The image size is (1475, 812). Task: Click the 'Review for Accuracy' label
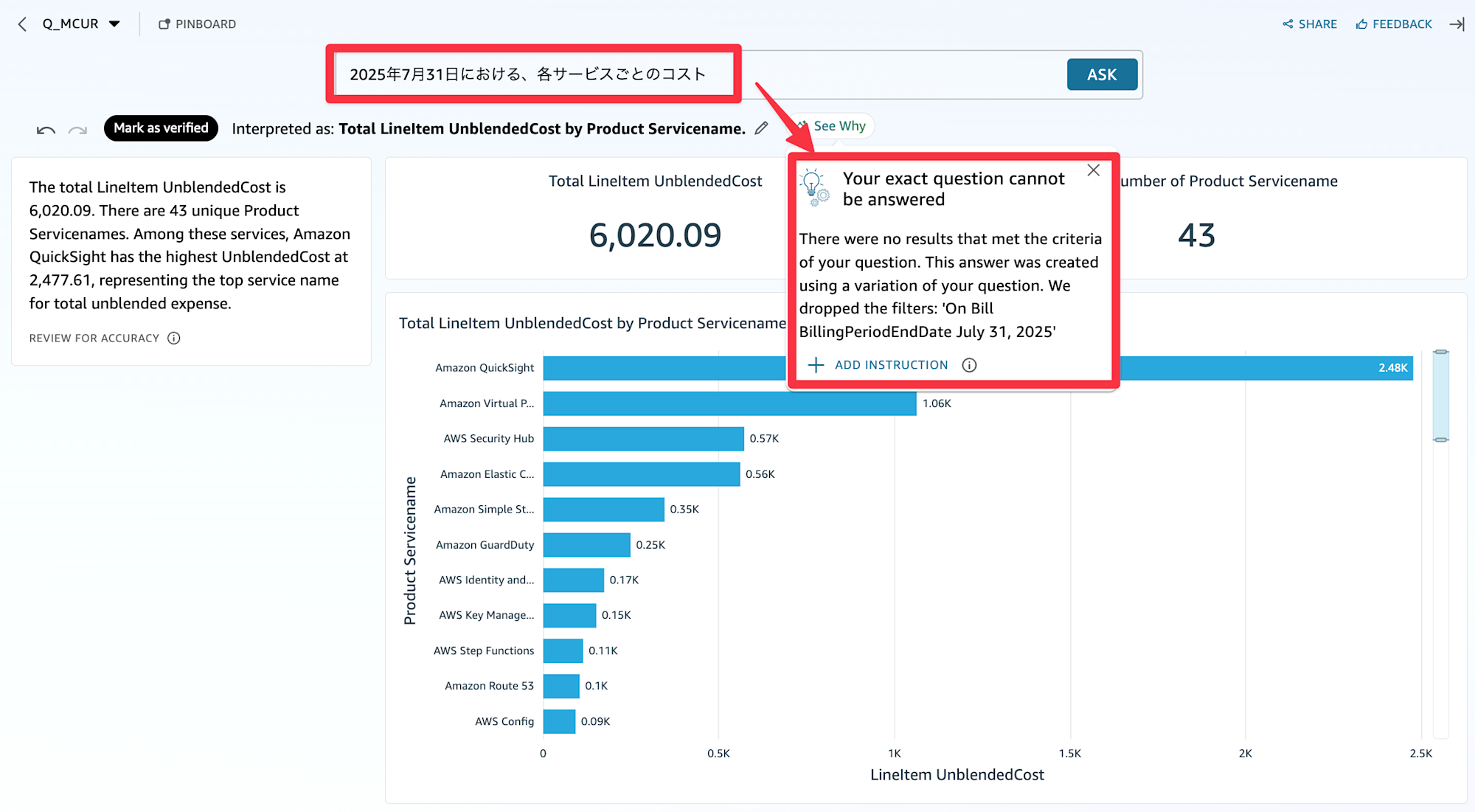point(94,339)
